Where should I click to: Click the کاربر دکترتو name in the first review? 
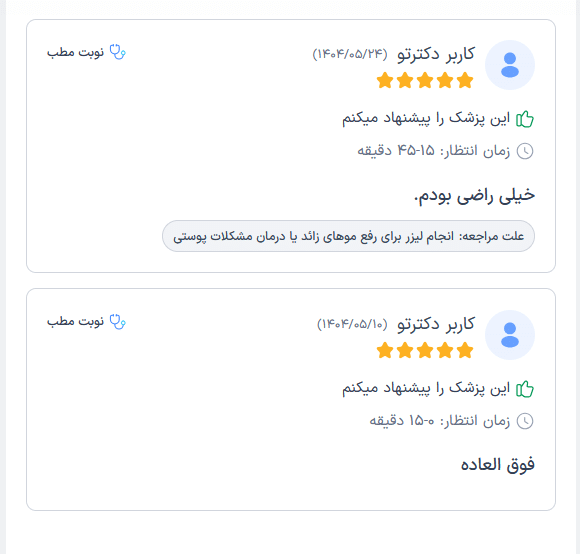click(436, 54)
